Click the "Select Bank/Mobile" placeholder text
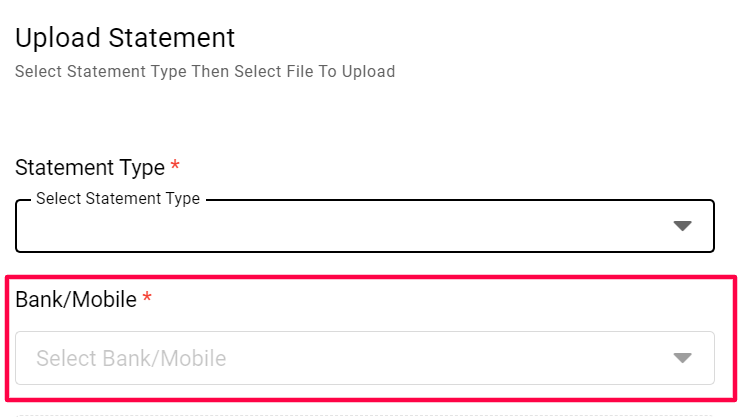Screen dimensions: 747x417 [131, 358]
